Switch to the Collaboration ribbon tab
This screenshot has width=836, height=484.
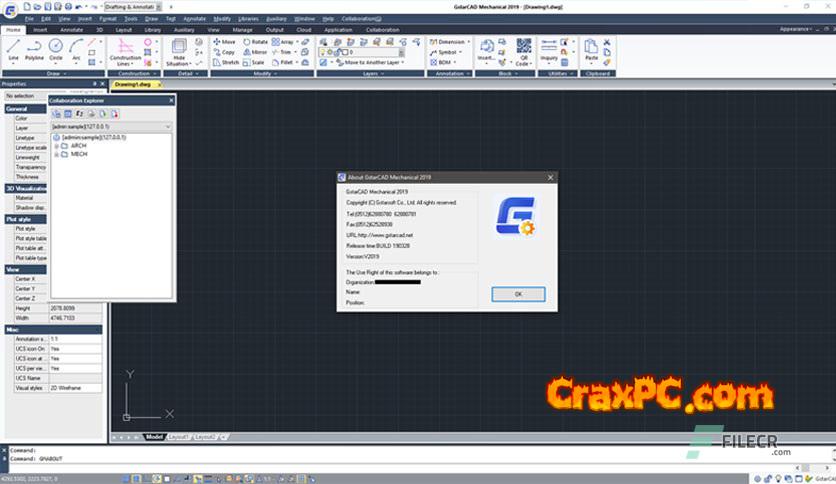point(382,30)
